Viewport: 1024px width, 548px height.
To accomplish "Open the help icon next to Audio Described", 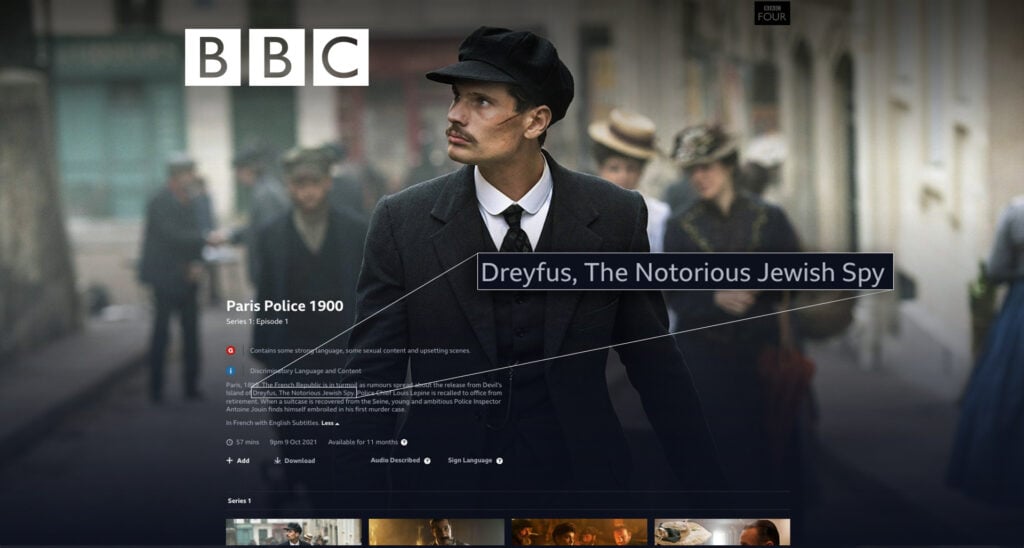I will 427,460.
